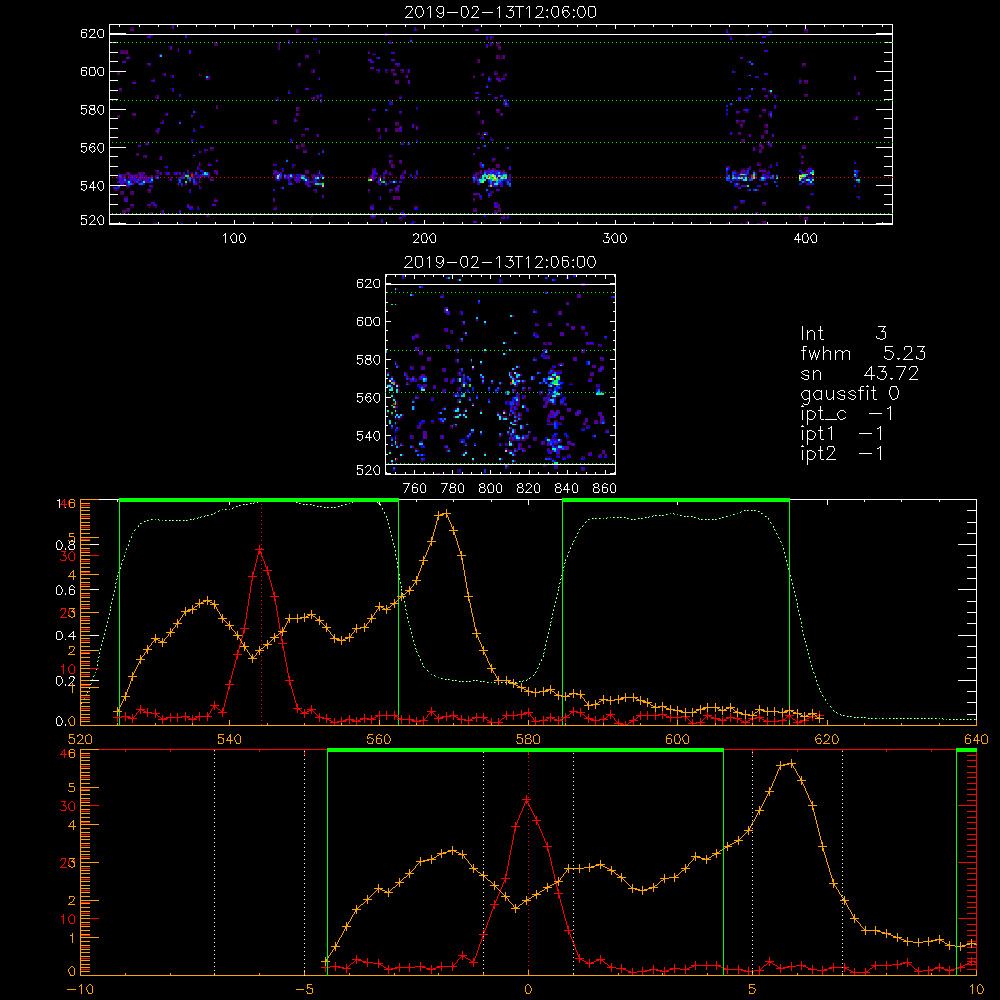Click y-axis label 0.4 on spectrum plot
Screen dimensions: 1000x1000
tap(65, 636)
